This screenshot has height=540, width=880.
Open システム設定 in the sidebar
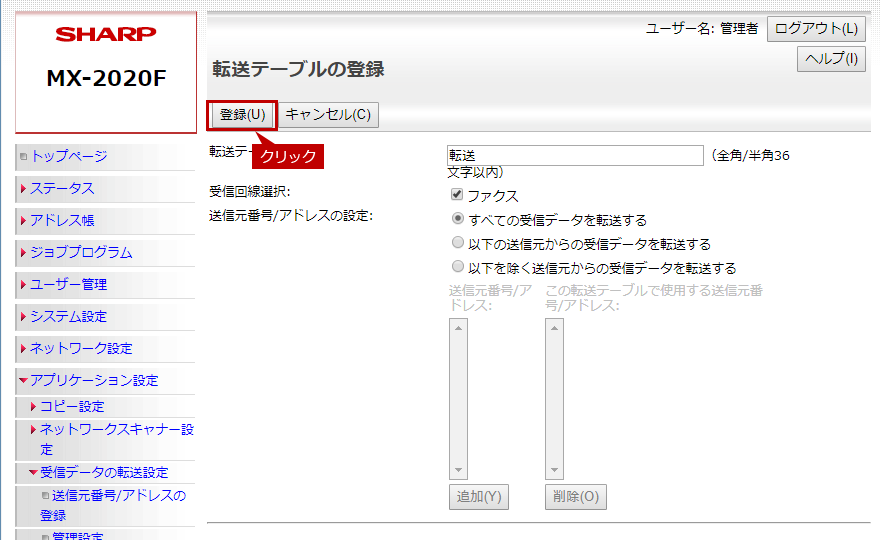coord(68,317)
